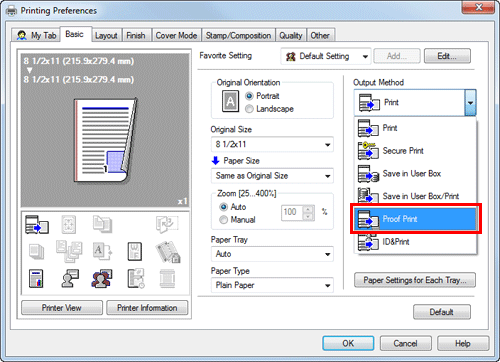This screenshot has height=362, width=500.
Task: Choose Save in User Box option
Action: click(415, 173)
